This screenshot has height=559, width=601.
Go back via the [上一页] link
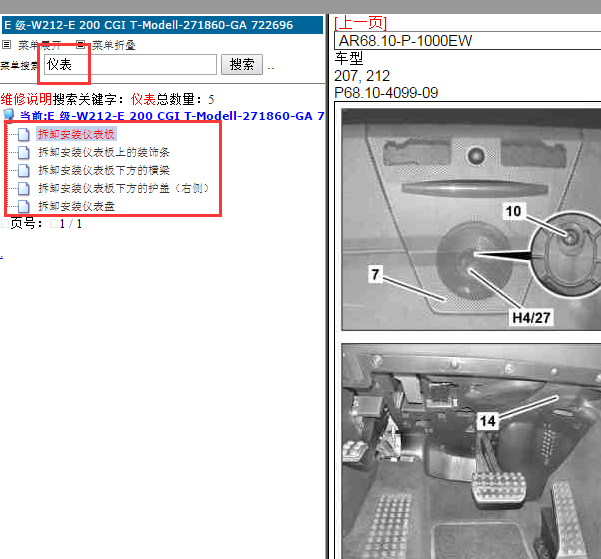pos(360,23)
